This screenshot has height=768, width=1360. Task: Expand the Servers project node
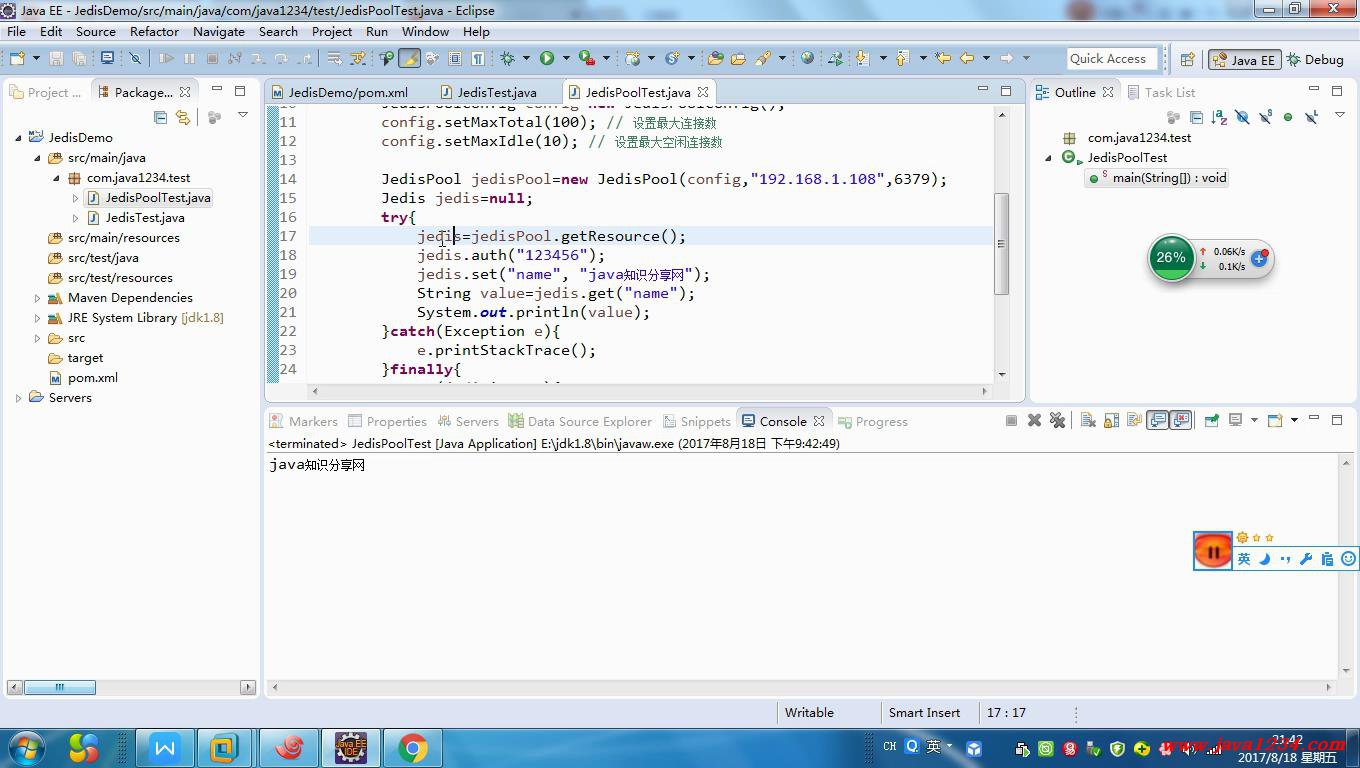pos(18,398)
